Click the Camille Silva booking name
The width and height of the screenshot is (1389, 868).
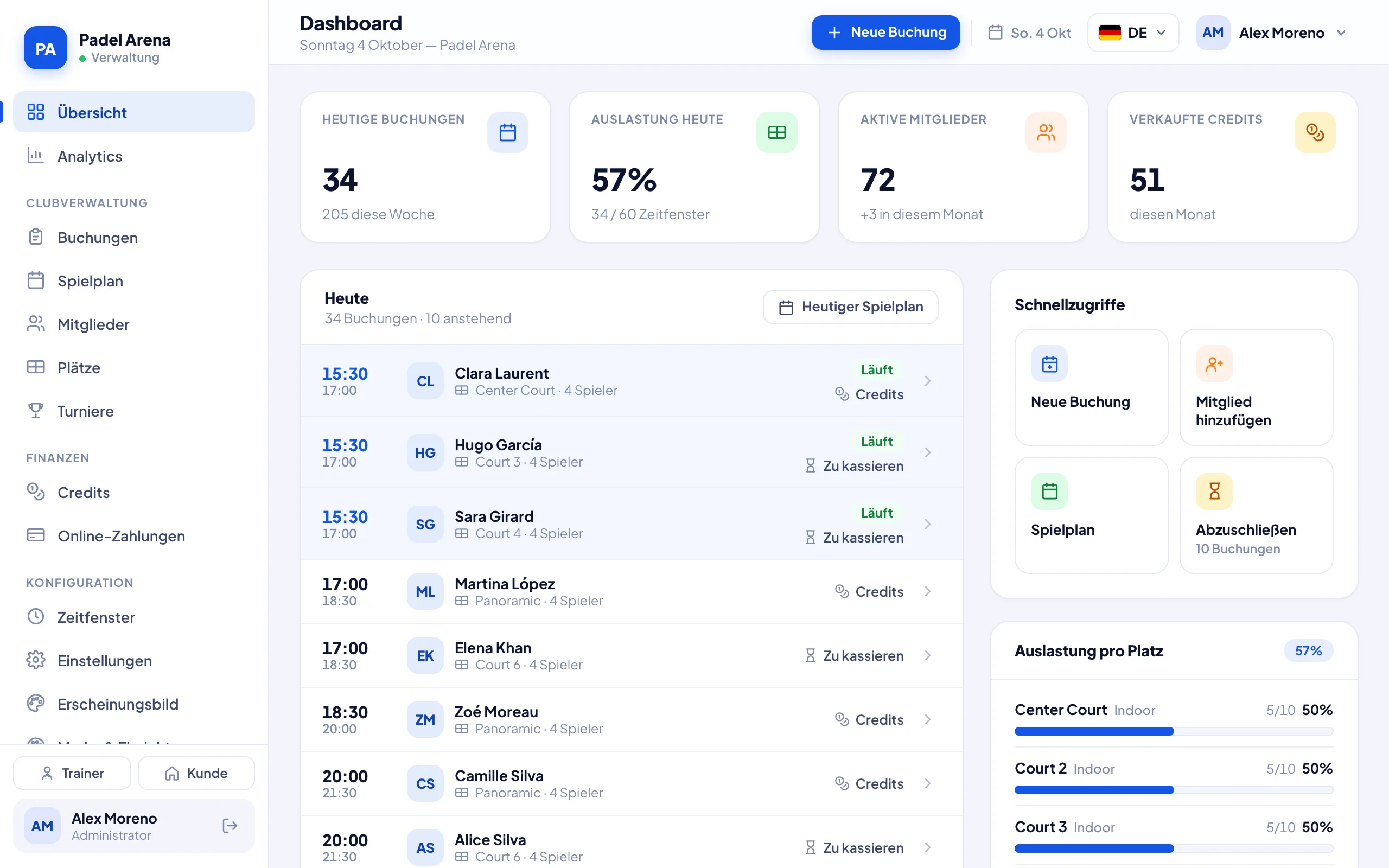tap(499, 776)
